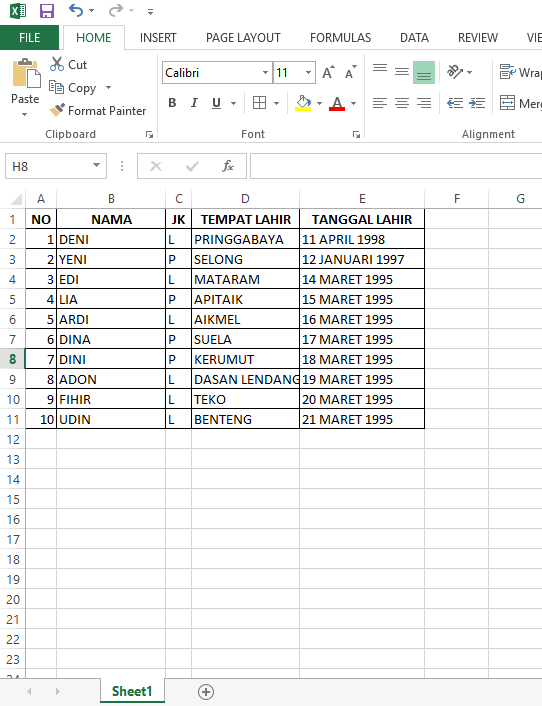Expand the Paste options arrow
The height and width of the screenshot is (706, 542).
(25, 114)
